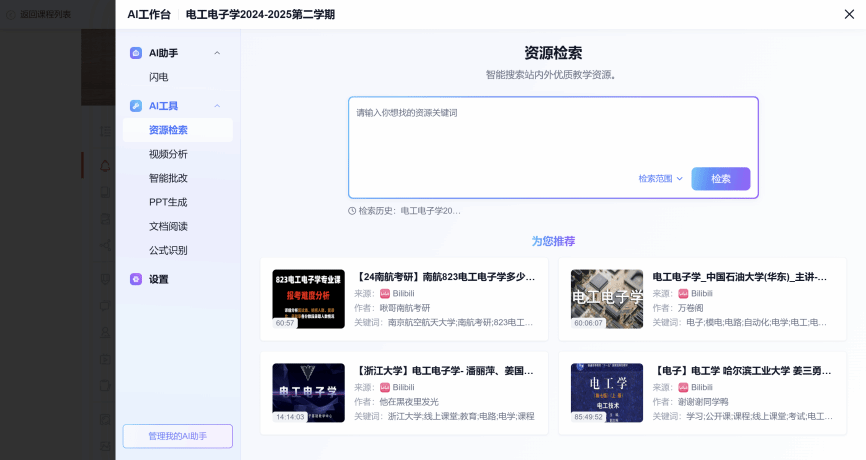Collapse the AI助手 section chevron
Viewport: 866px width, 460px height.
tap(217, 53)
